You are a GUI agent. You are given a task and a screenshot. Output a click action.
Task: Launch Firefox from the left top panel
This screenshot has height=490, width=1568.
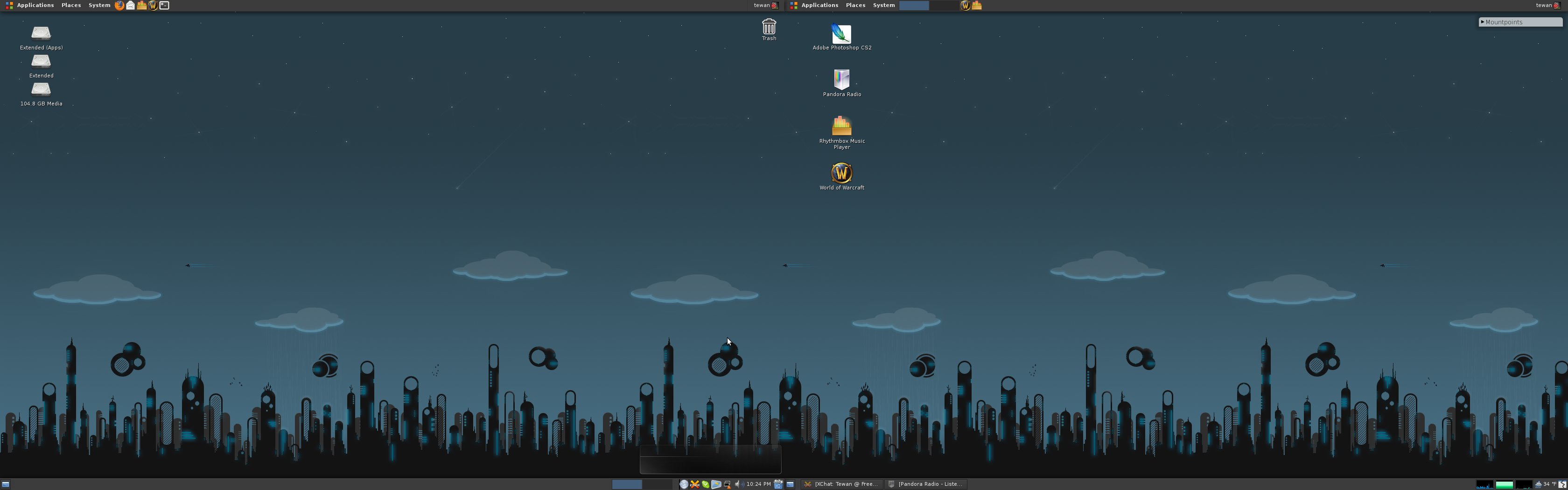click(x=119, y=6)
